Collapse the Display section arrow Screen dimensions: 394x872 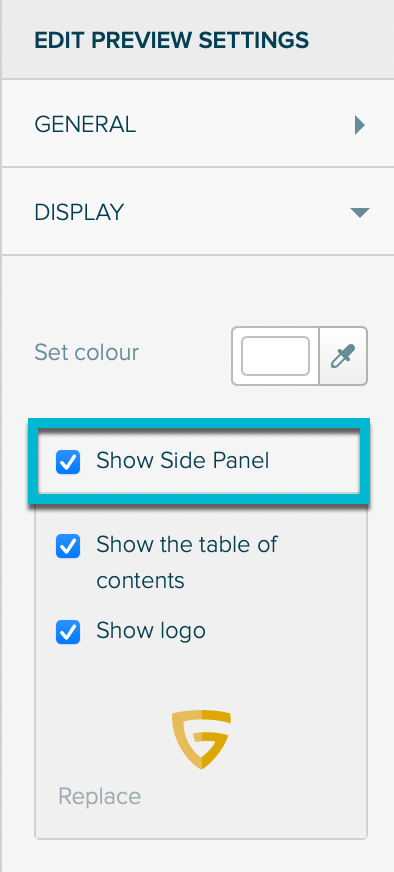[359, 212]
